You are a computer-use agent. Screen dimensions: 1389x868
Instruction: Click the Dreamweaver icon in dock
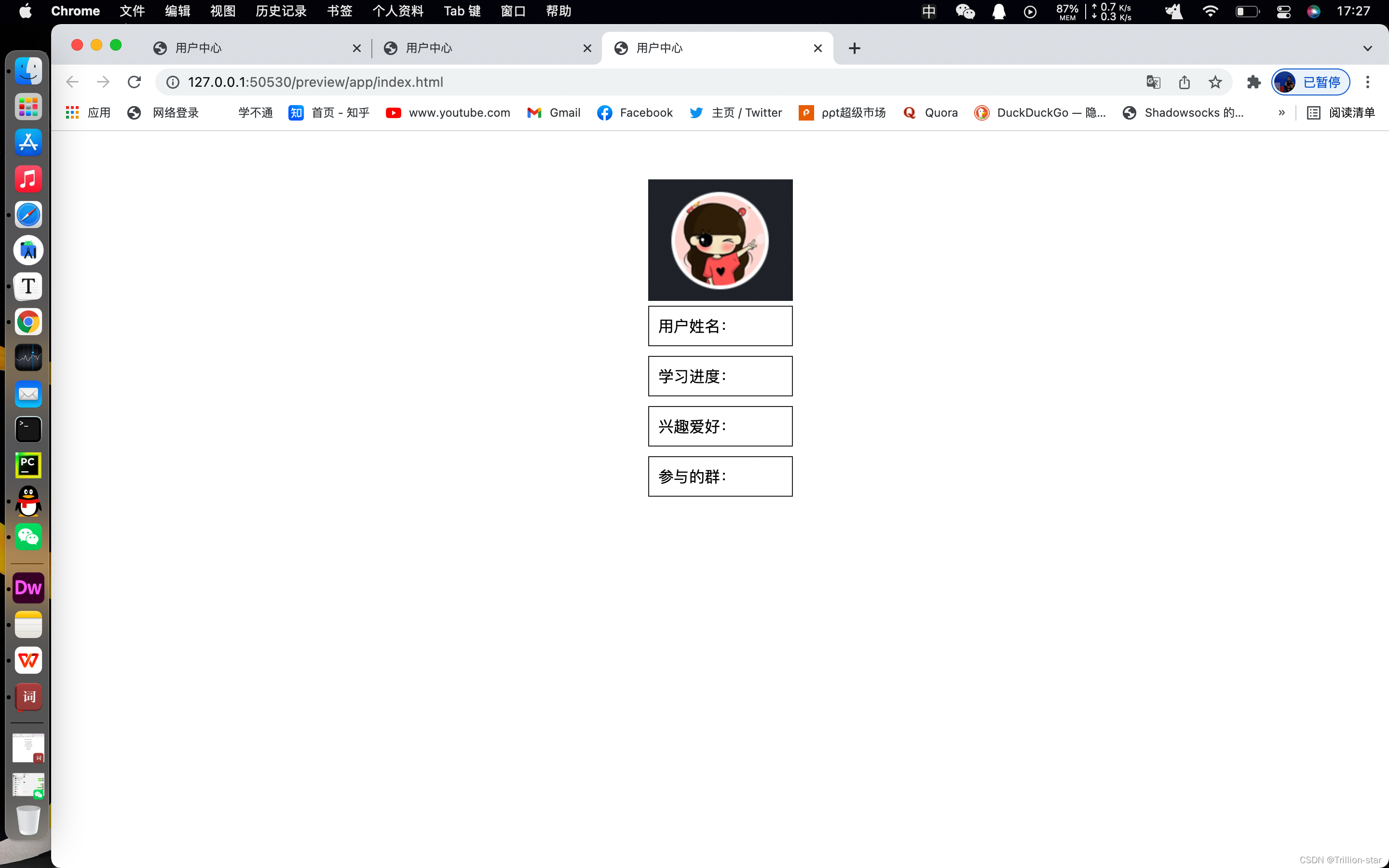click(28, 587)
